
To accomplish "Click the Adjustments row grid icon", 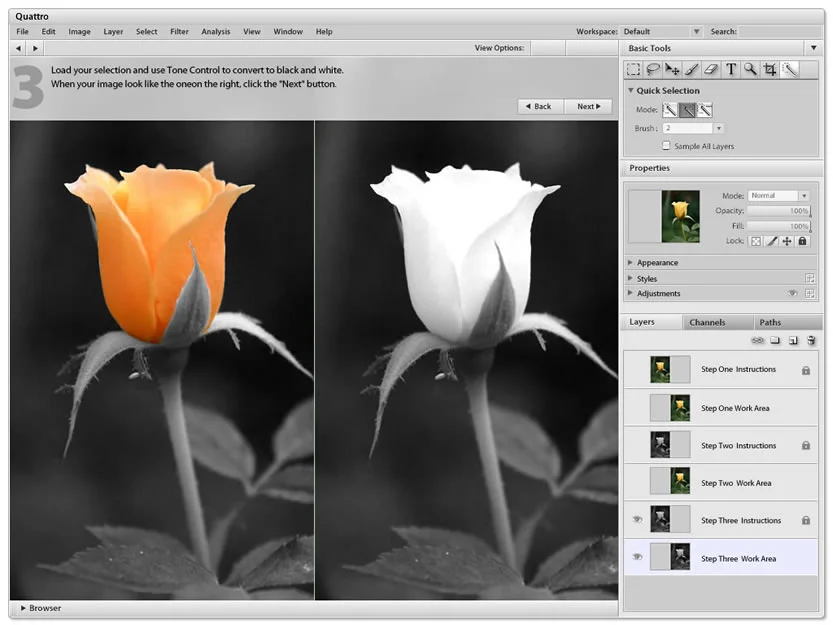I will click(810, 293).
